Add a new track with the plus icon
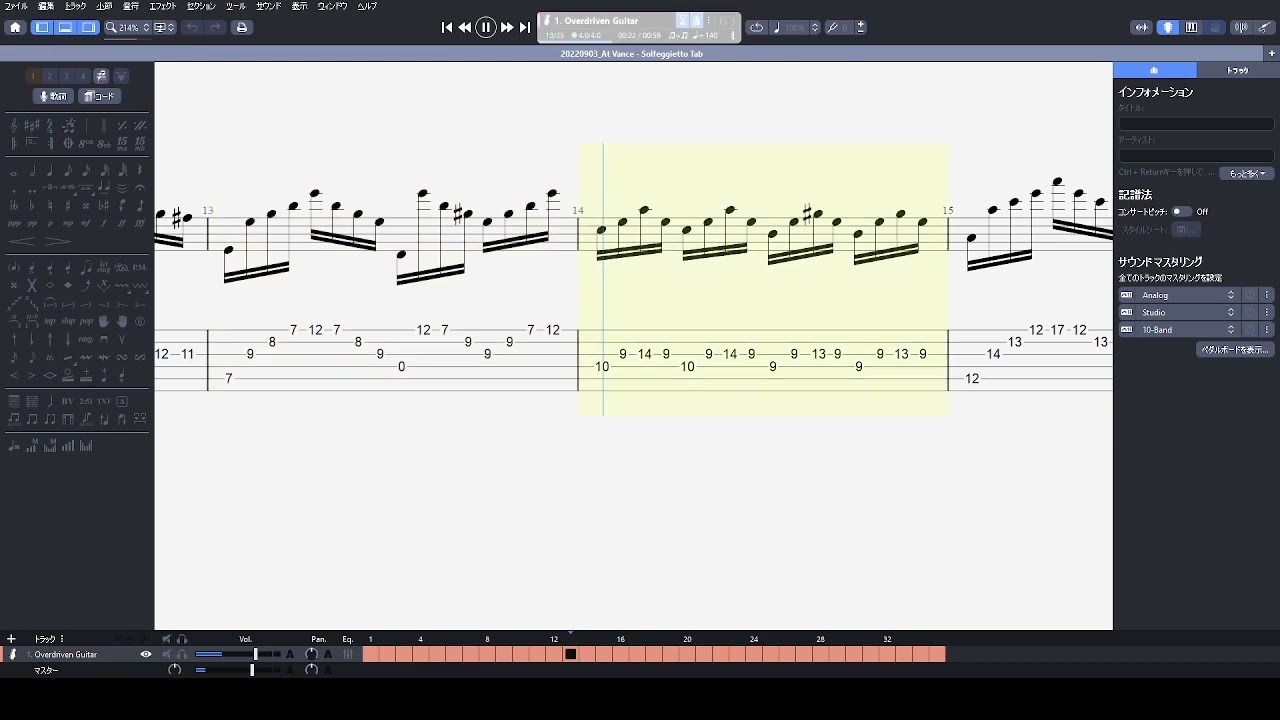Screen dimensions: 1280x720 tap(11, 639)
